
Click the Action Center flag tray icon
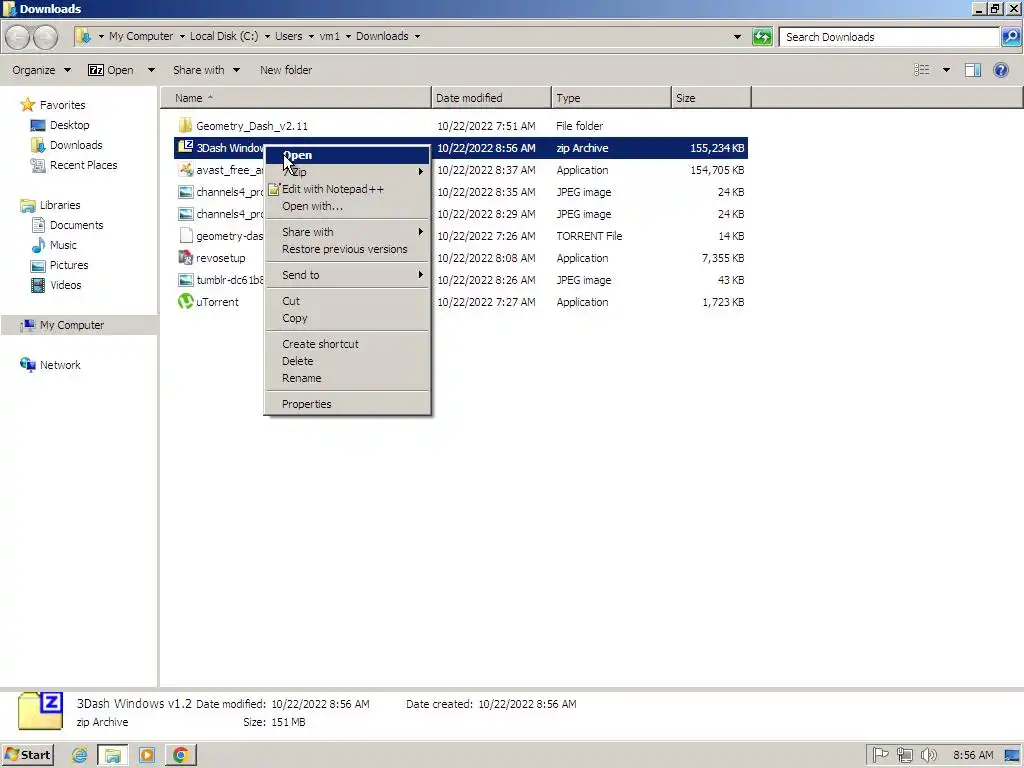(x=880, y=755)
